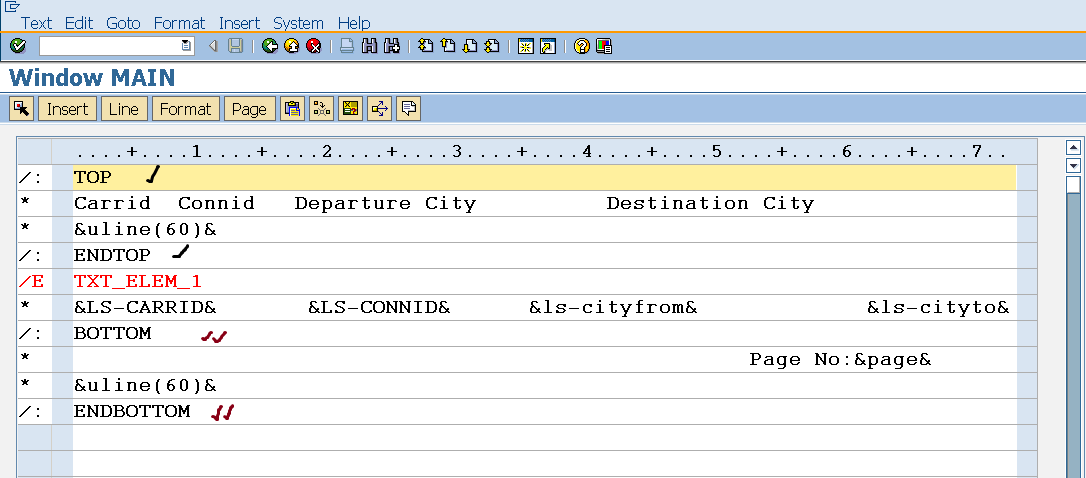Click the Line toolbar button
The width and height of the screenshot is (1086, 478).
point(124,109)
